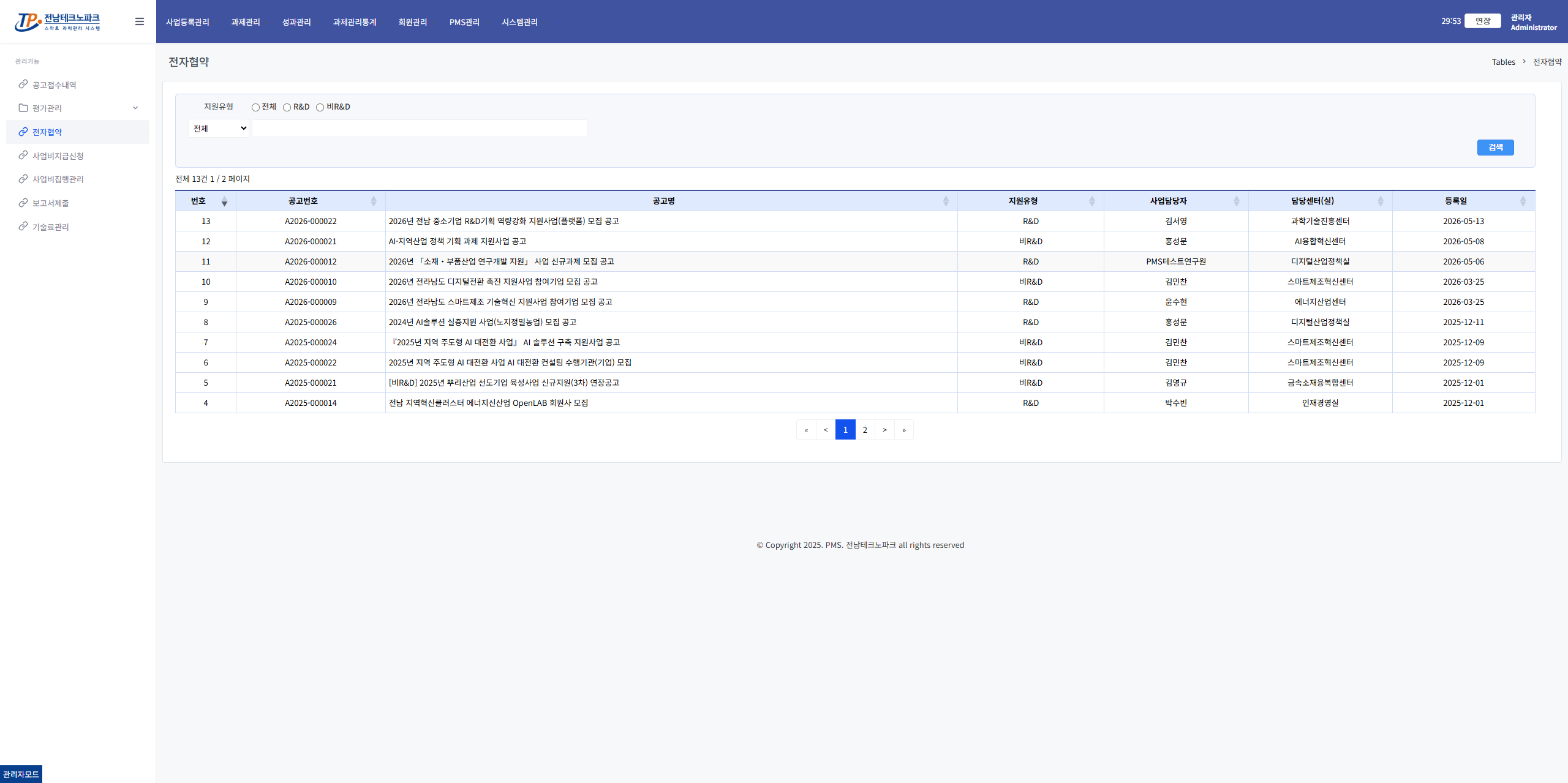
Task: Open the 사업등록관리 top menu
Action: [187, 22]
